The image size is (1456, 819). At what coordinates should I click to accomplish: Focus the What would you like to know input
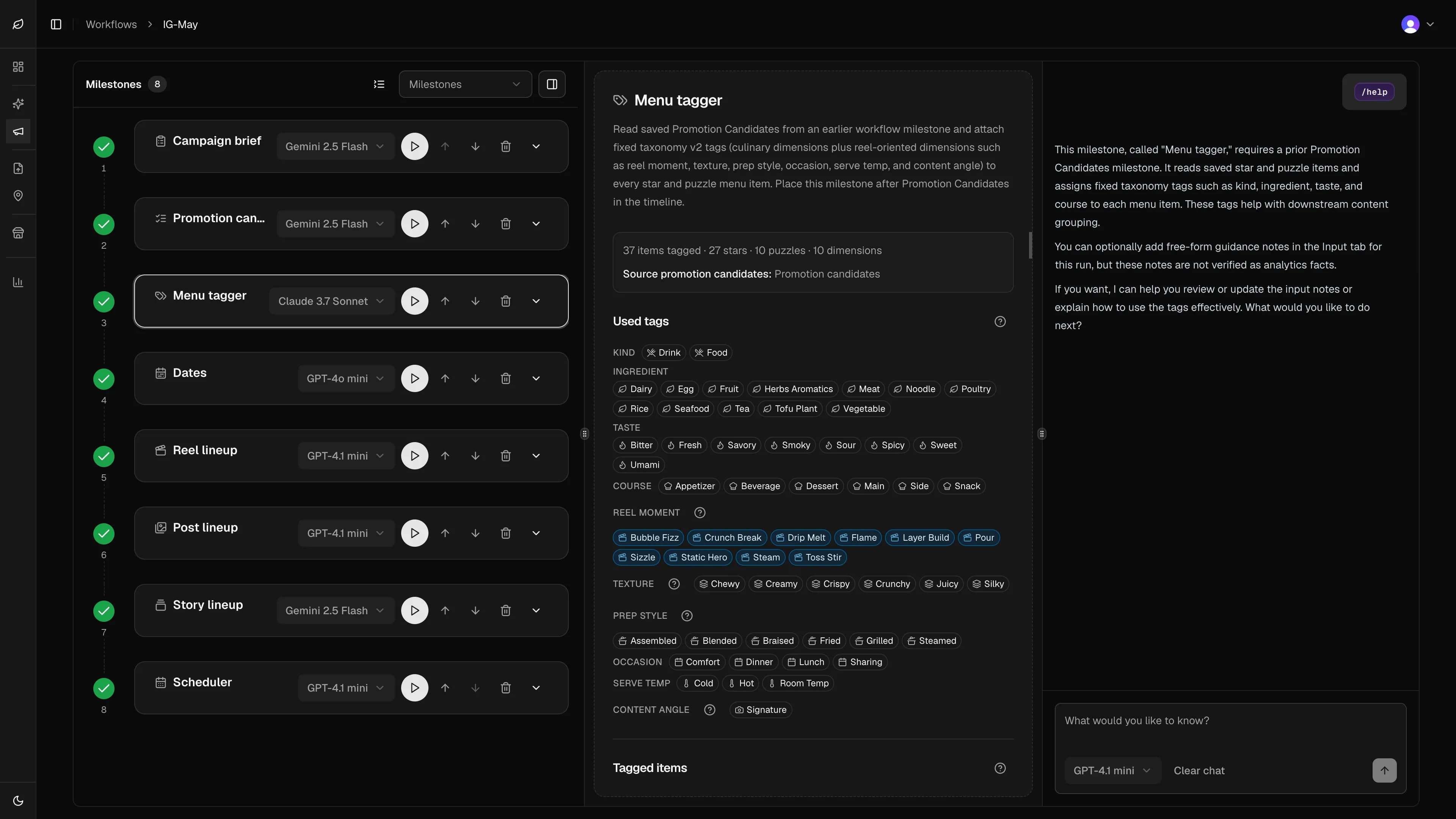point(1230,721)
